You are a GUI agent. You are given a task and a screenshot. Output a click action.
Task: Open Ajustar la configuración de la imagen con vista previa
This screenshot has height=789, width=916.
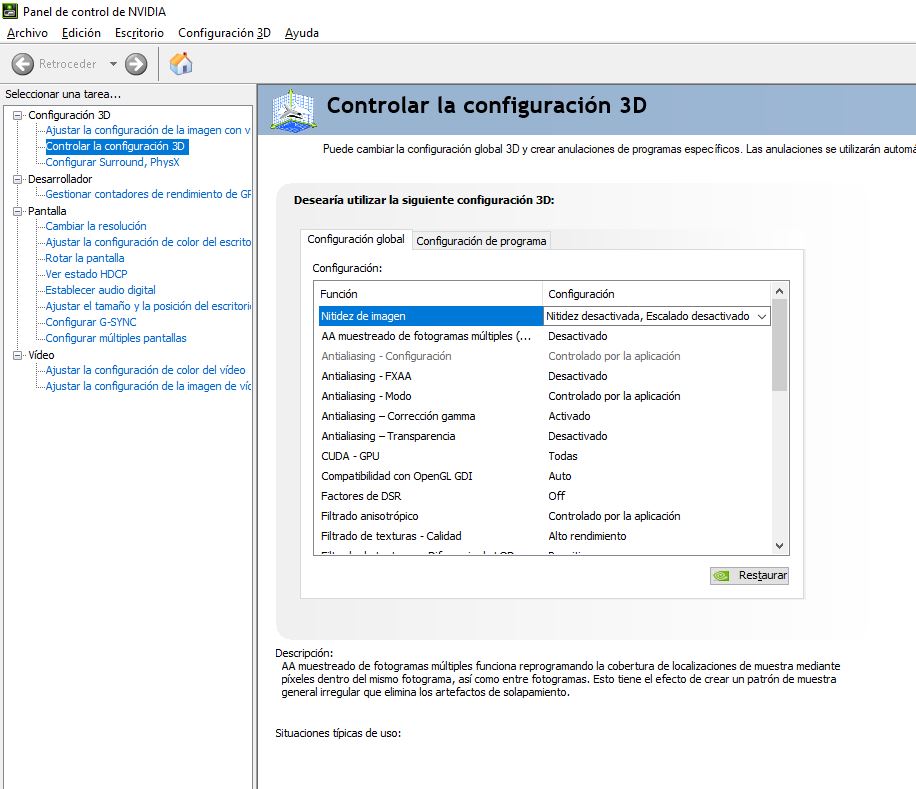[148, 130]
